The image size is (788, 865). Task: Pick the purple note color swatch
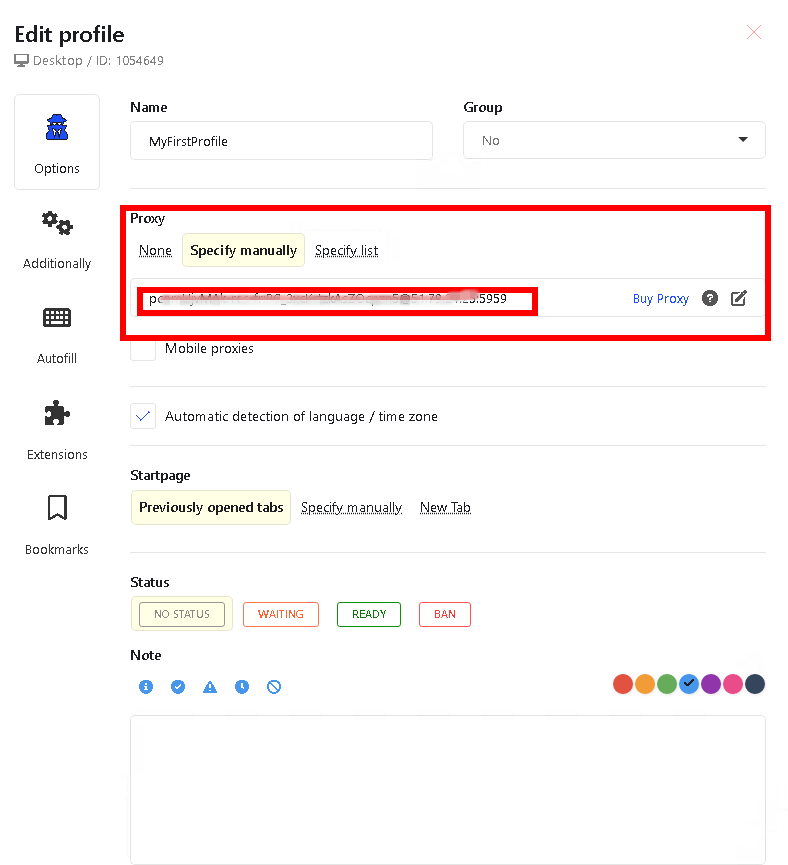point(710,684)
